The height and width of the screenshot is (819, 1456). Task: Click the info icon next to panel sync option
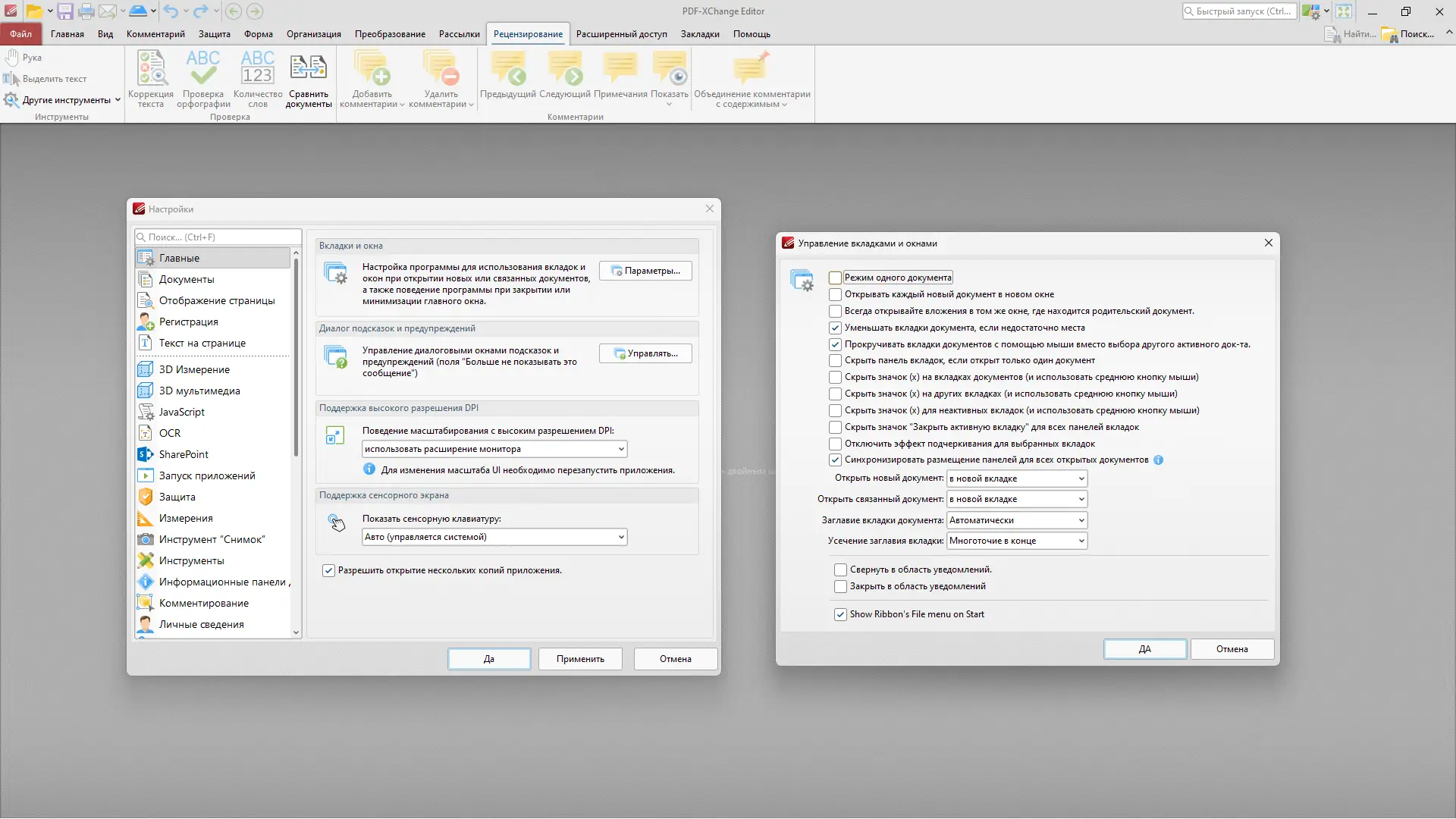tap(1158, 460)
